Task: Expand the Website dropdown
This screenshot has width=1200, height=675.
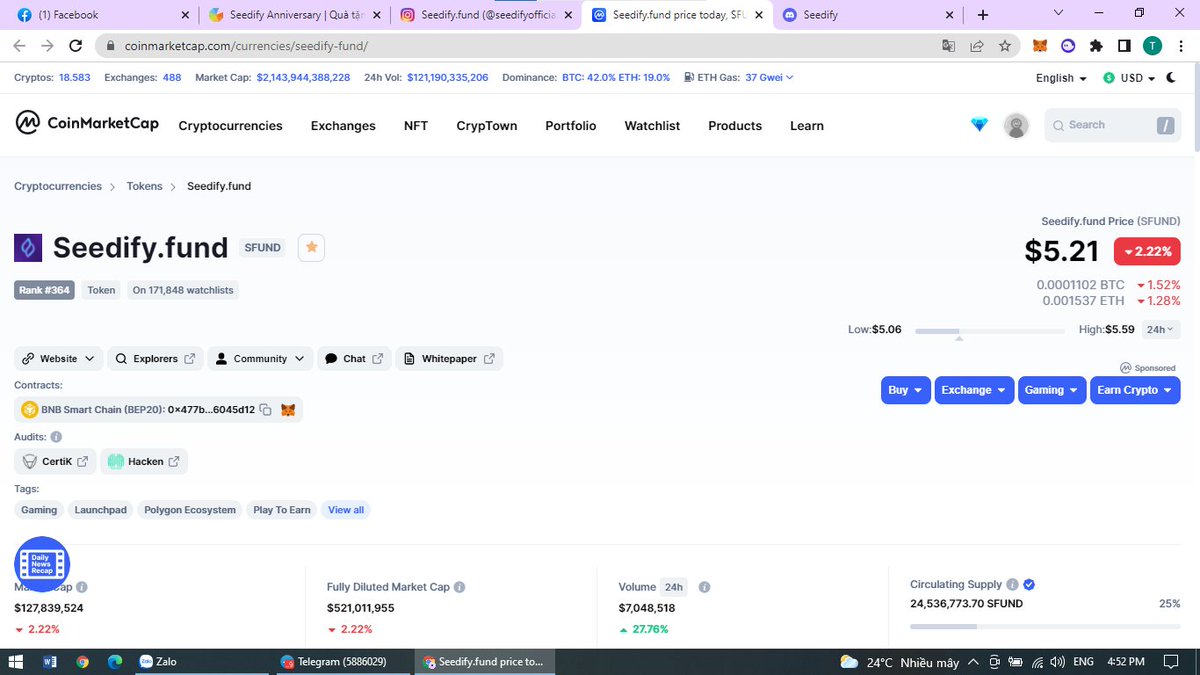Action: tap(58, 358)
